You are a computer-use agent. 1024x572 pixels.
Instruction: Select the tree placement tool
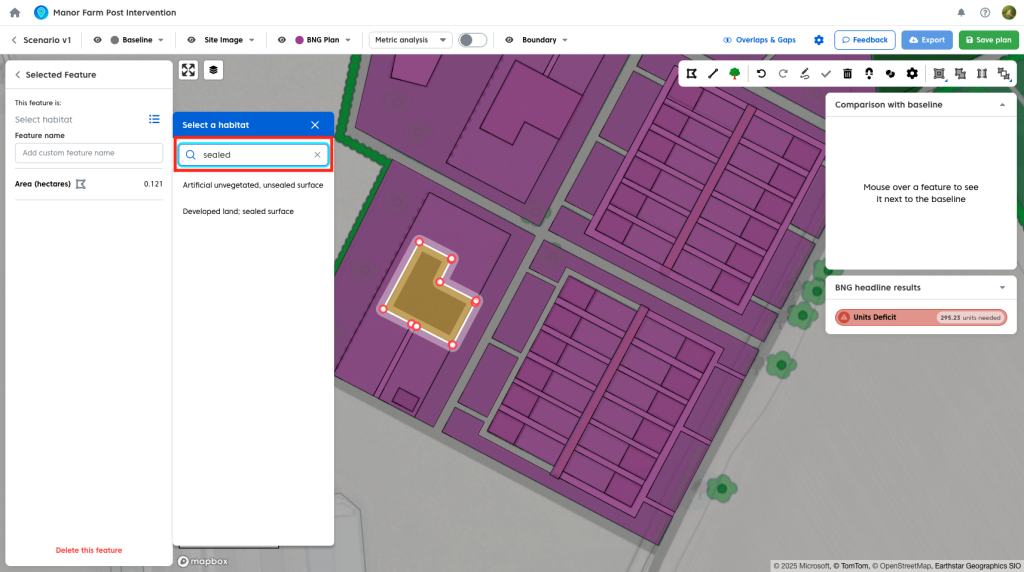point(735,73)
